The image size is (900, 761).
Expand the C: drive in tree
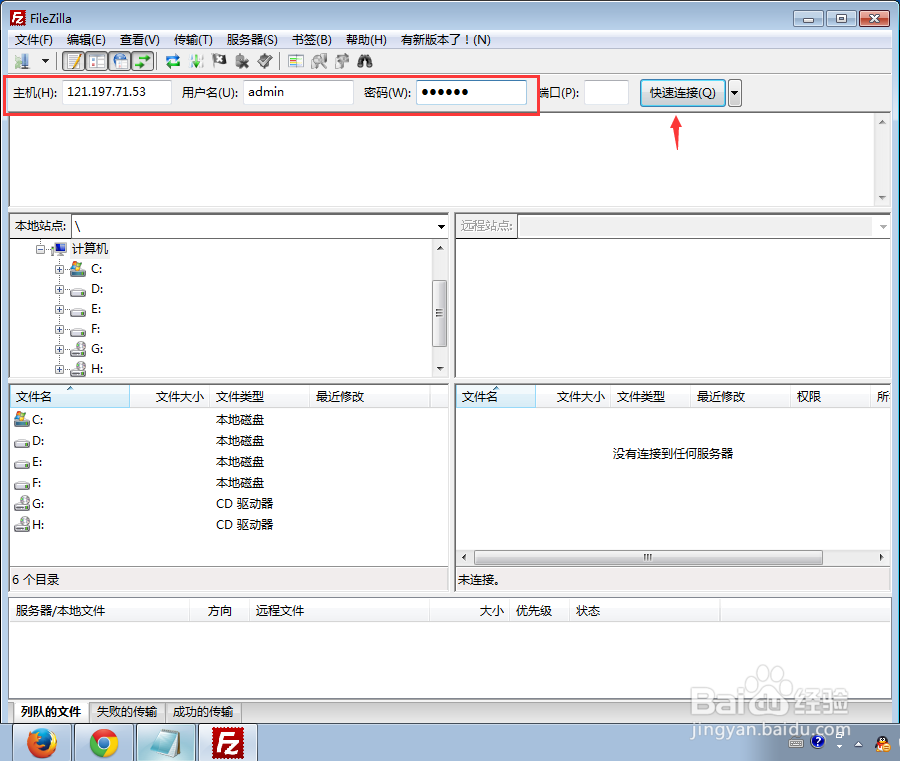click(59, 269)
